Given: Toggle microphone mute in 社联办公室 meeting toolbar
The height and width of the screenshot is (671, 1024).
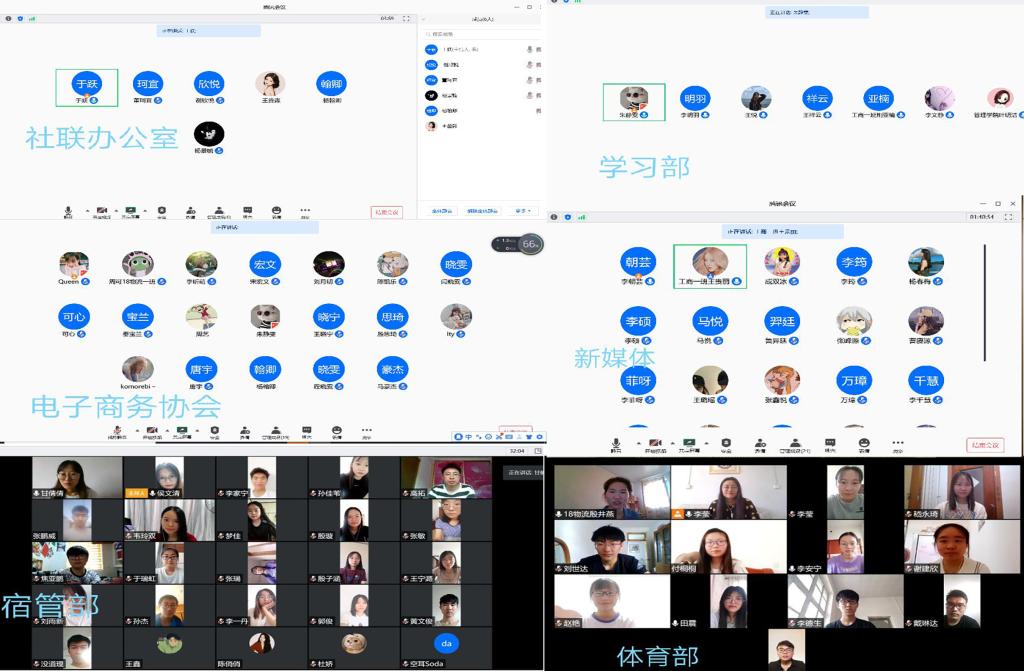Looking at the screenshot, I should point(69,211).
